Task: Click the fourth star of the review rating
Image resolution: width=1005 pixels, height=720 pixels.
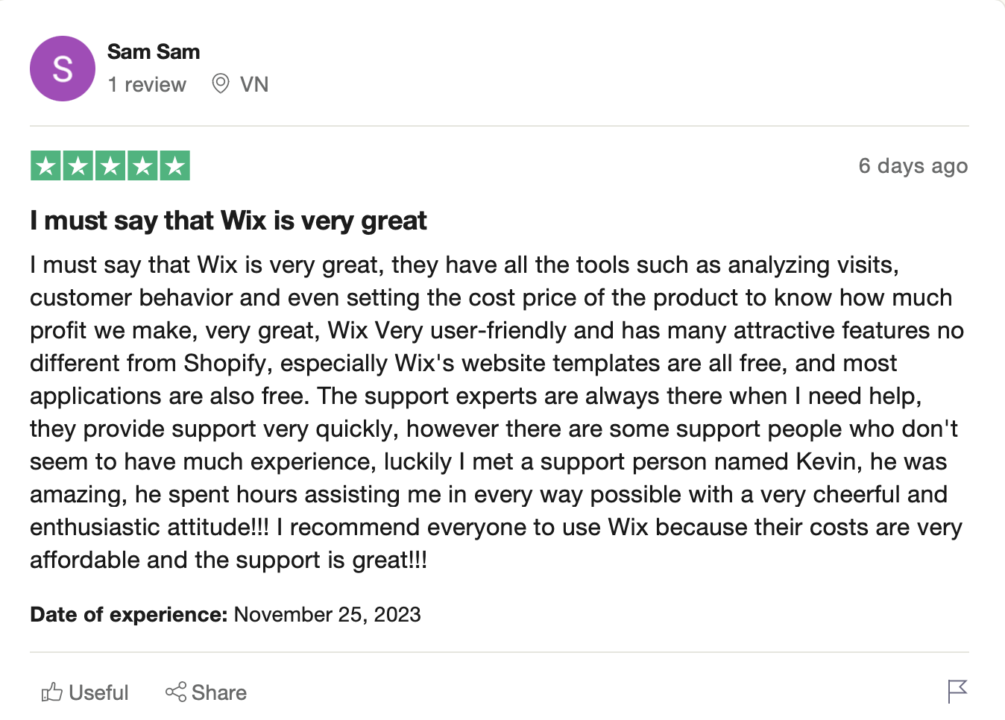Action: tap(143, 165)
